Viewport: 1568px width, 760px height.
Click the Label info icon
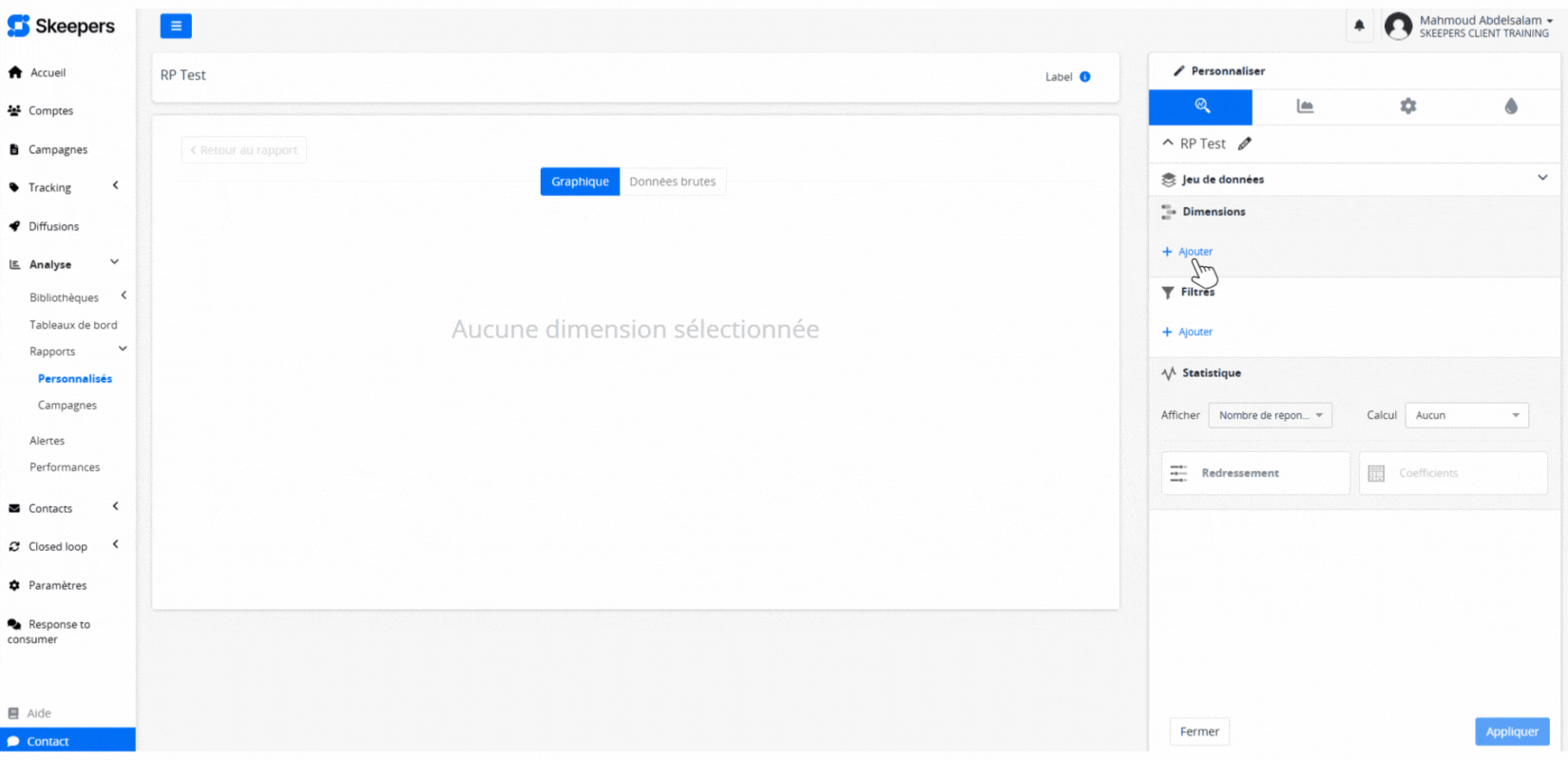click(x=1084, y=77)
